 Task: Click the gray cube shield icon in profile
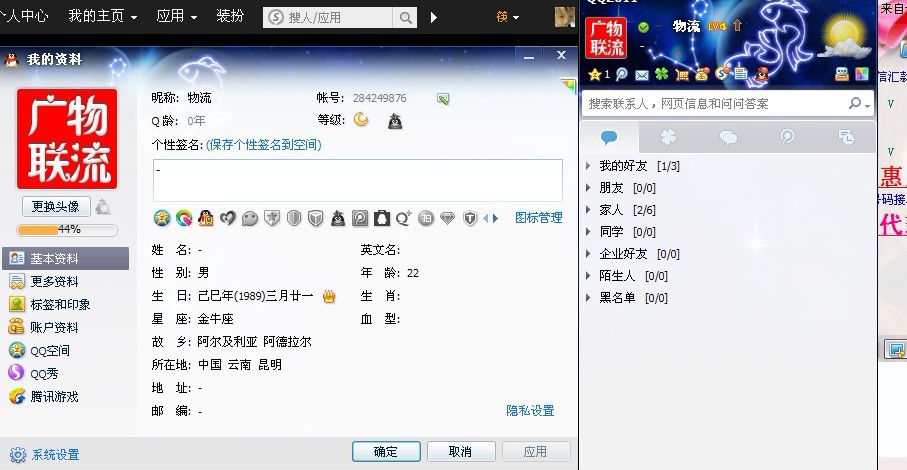coord(316,218)
